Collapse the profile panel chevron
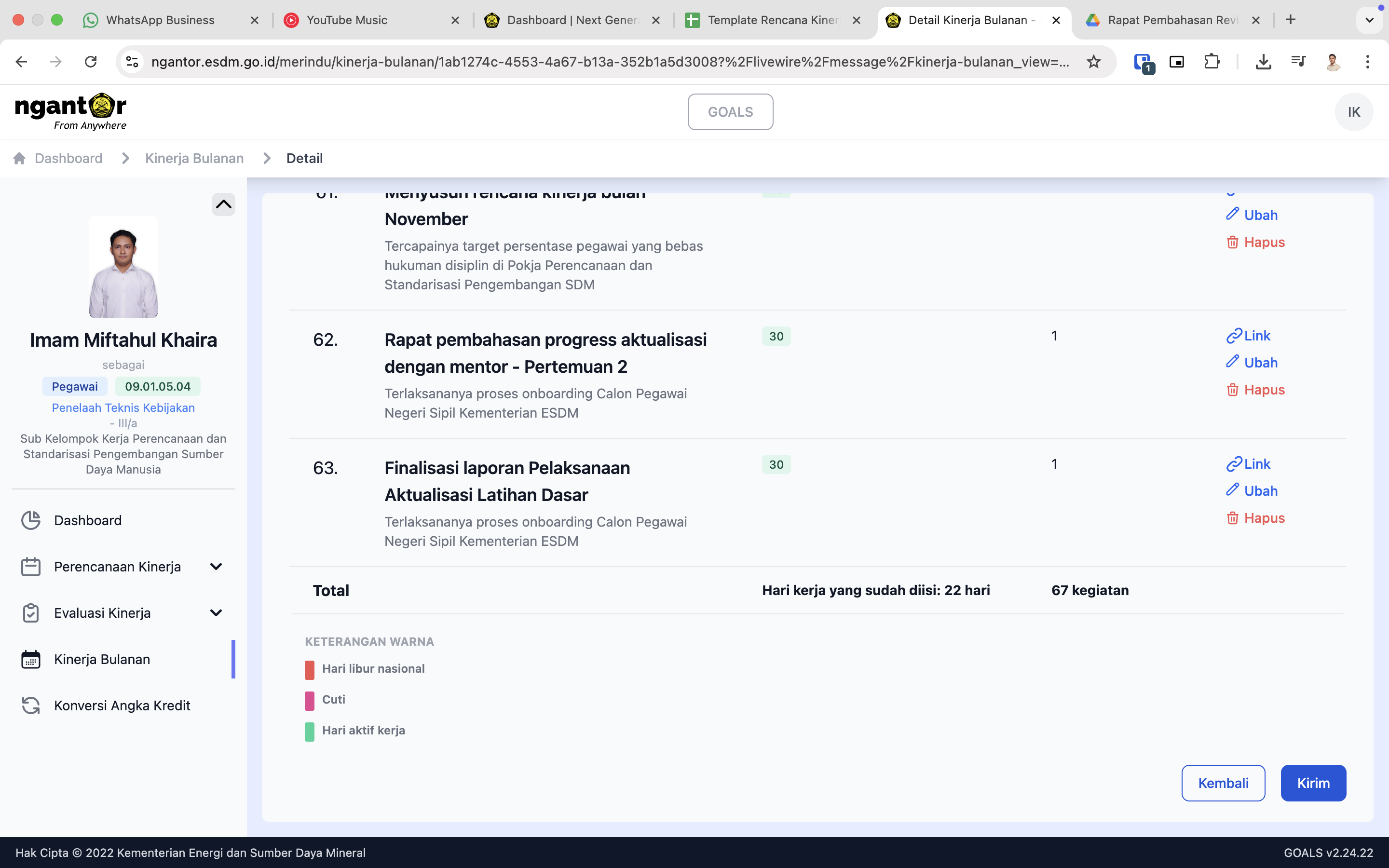The height and width of the screenshot is (868, 1389). click(223, 204)
